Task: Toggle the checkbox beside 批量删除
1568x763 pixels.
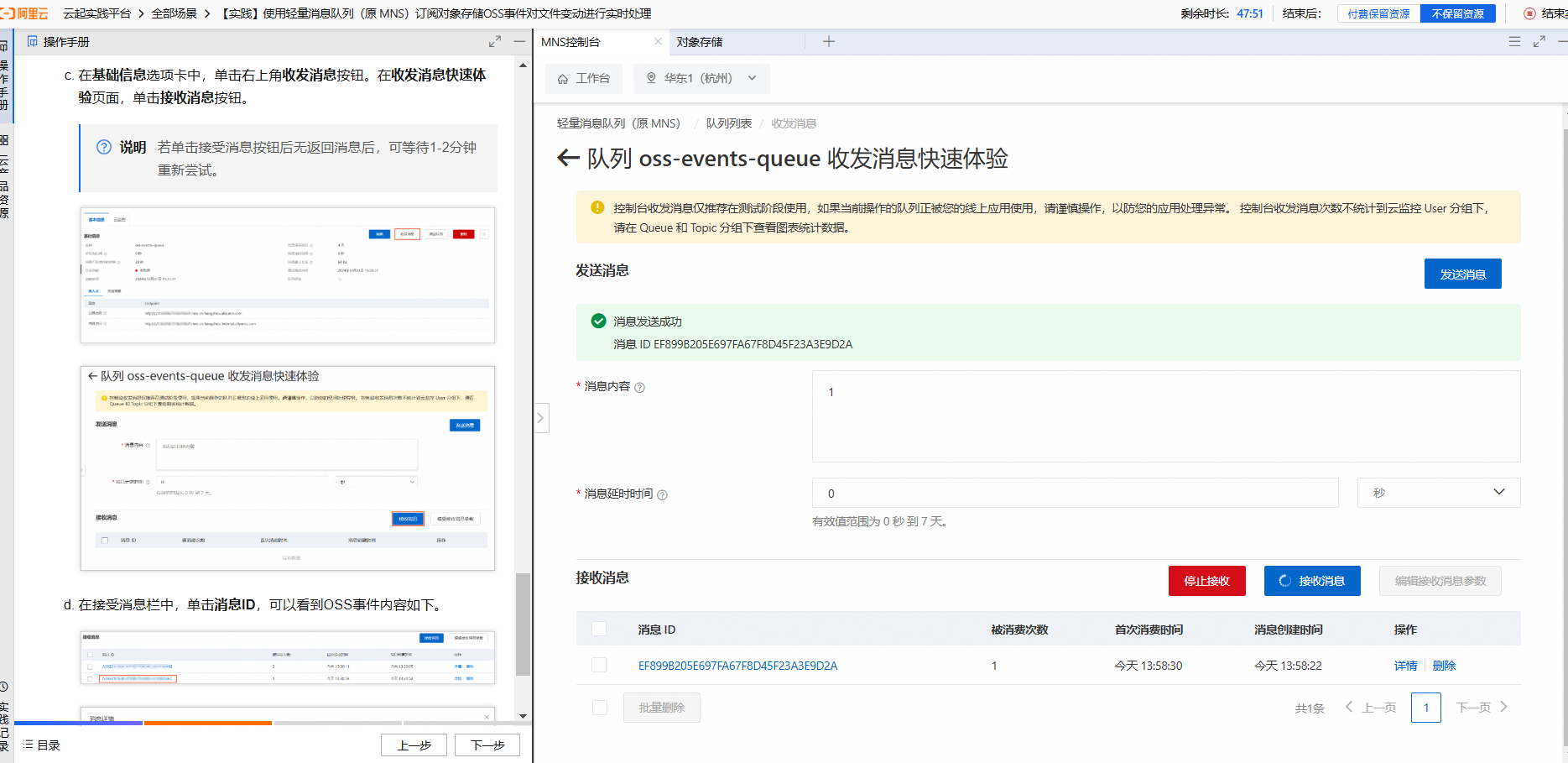Action: point(600,708)
